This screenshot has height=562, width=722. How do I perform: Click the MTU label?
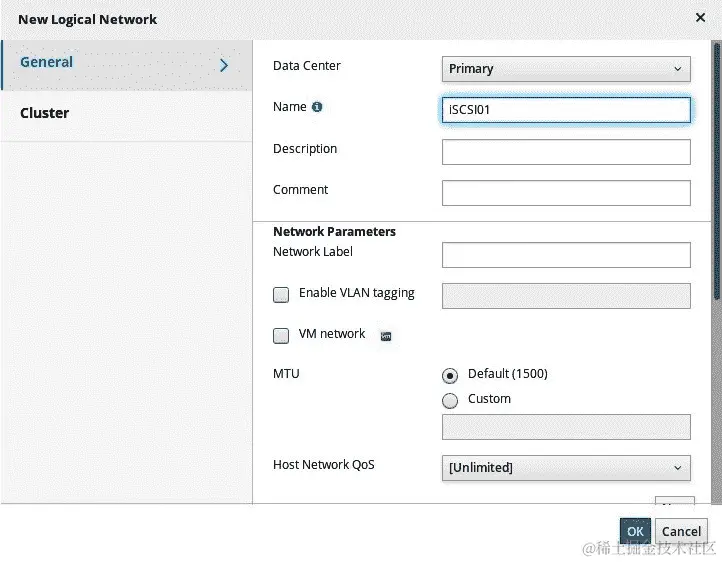286,373
